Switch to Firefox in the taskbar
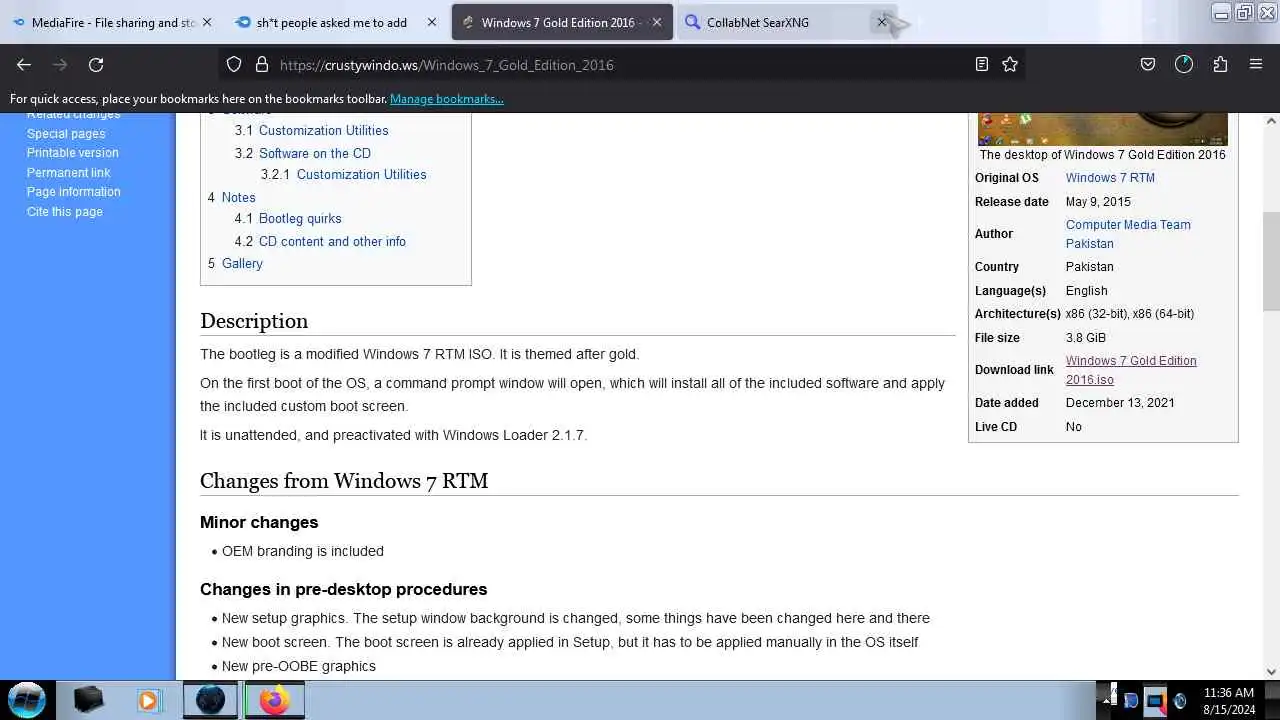 274,700
